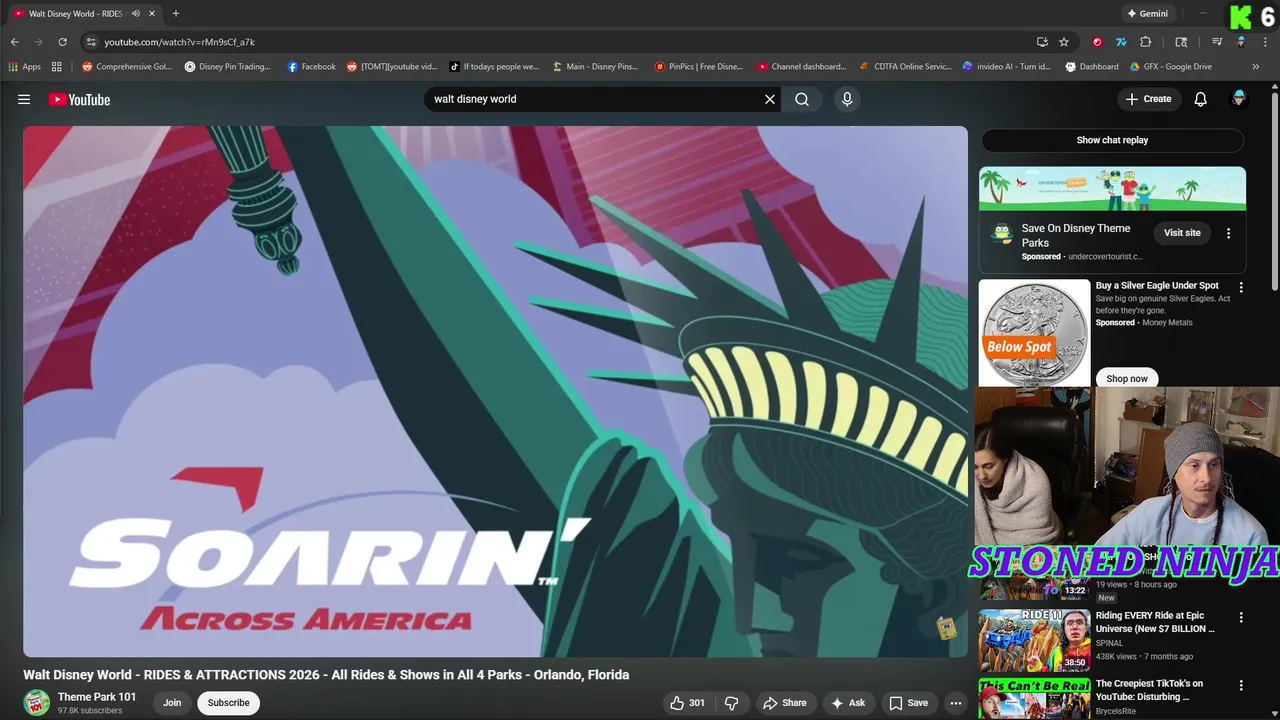Show chat replay panel

[1112, 140]
